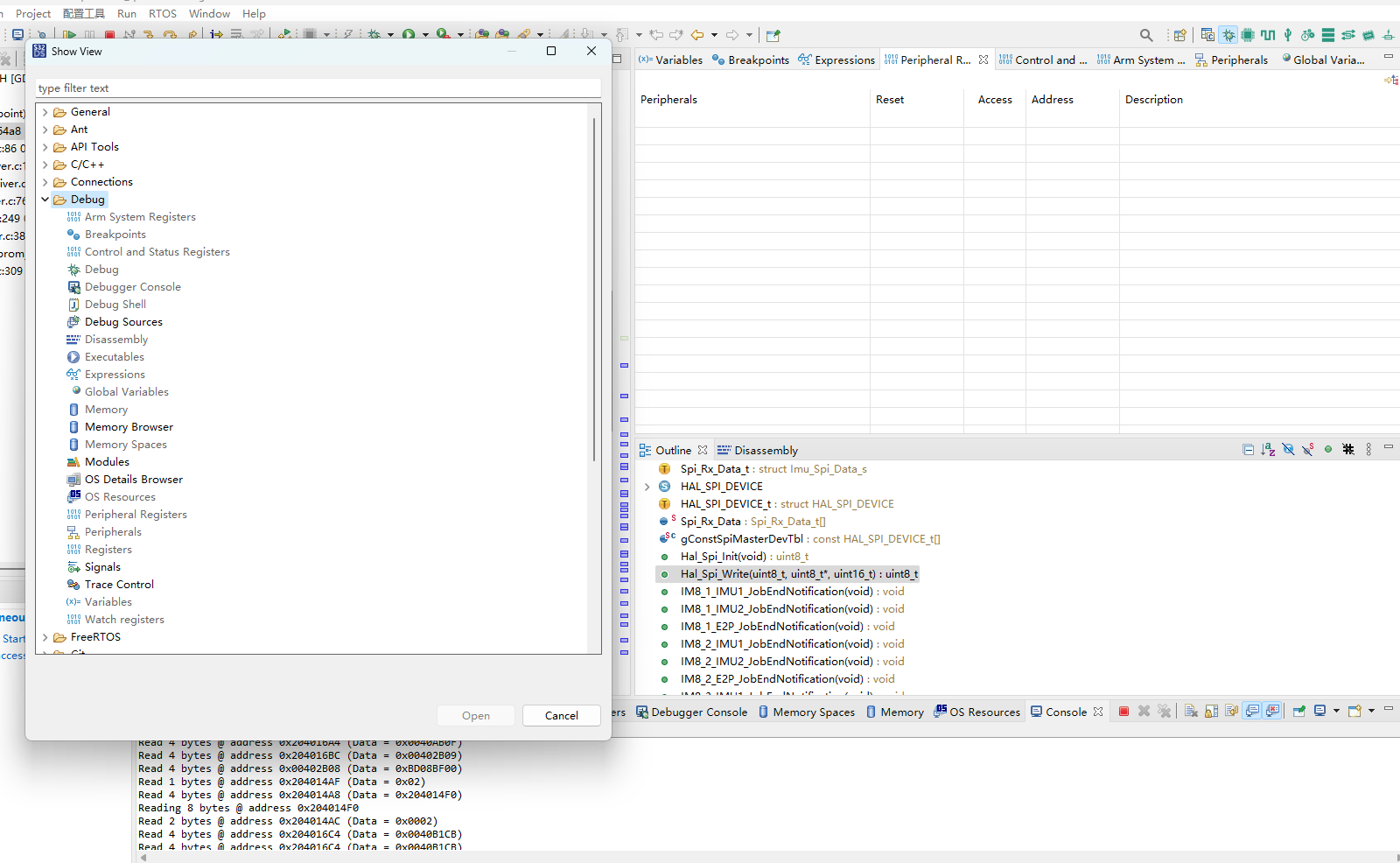Image resolution: width=1400 pixels, height=863 pixels.
Task: Open the Display Selected Console dropdown
Action: click(1336, 711)
